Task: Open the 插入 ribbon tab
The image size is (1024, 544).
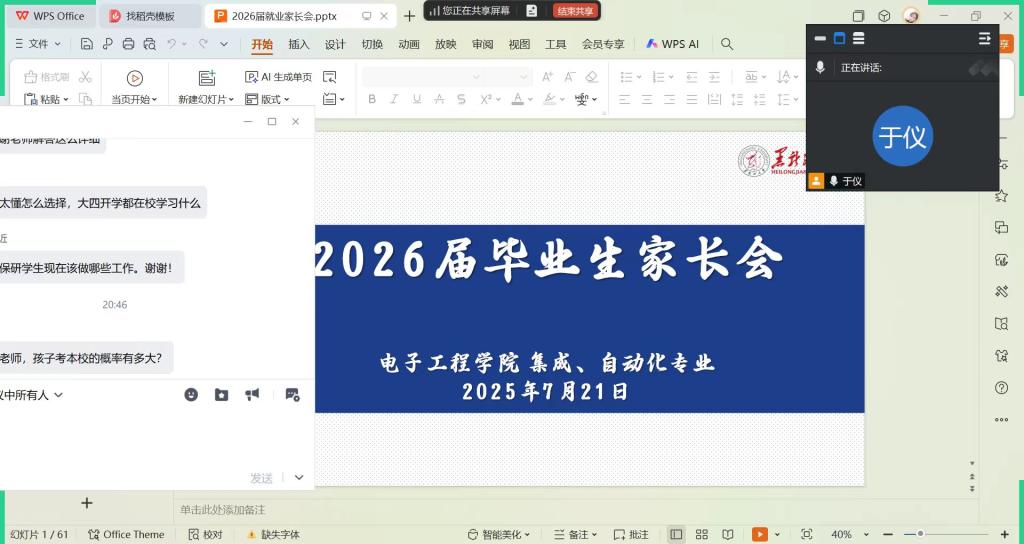Action: pos(299,44)
